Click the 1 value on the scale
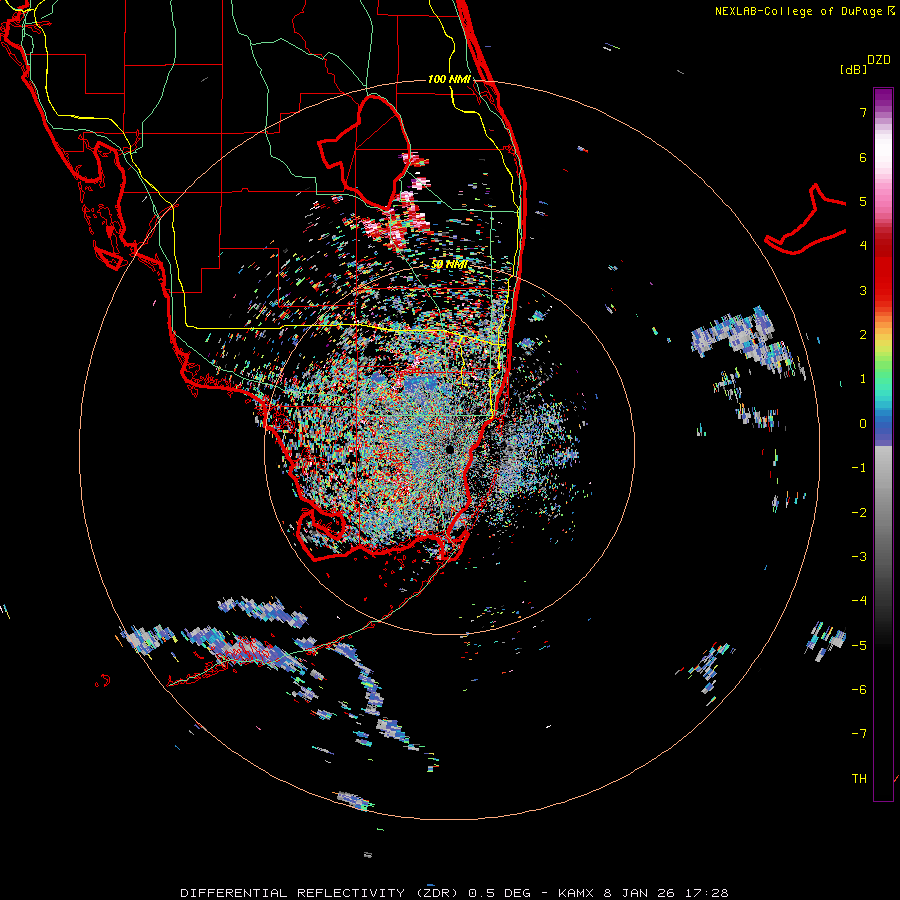Screen dimensions: 900x900 click(863, 379)
